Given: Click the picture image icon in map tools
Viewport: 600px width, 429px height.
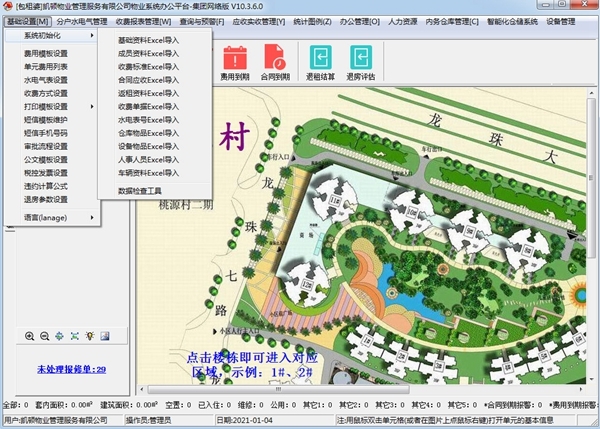Looking at the screenshot, I should coord(105,336).
